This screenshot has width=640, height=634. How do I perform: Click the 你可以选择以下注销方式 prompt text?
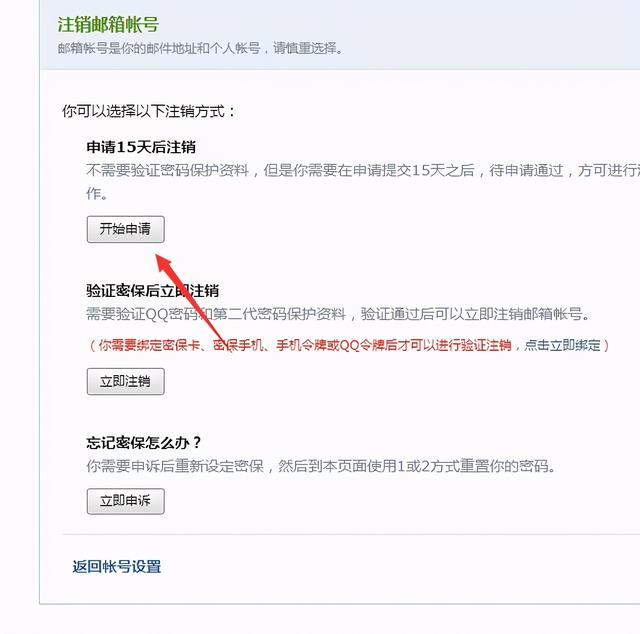point(149,111)
